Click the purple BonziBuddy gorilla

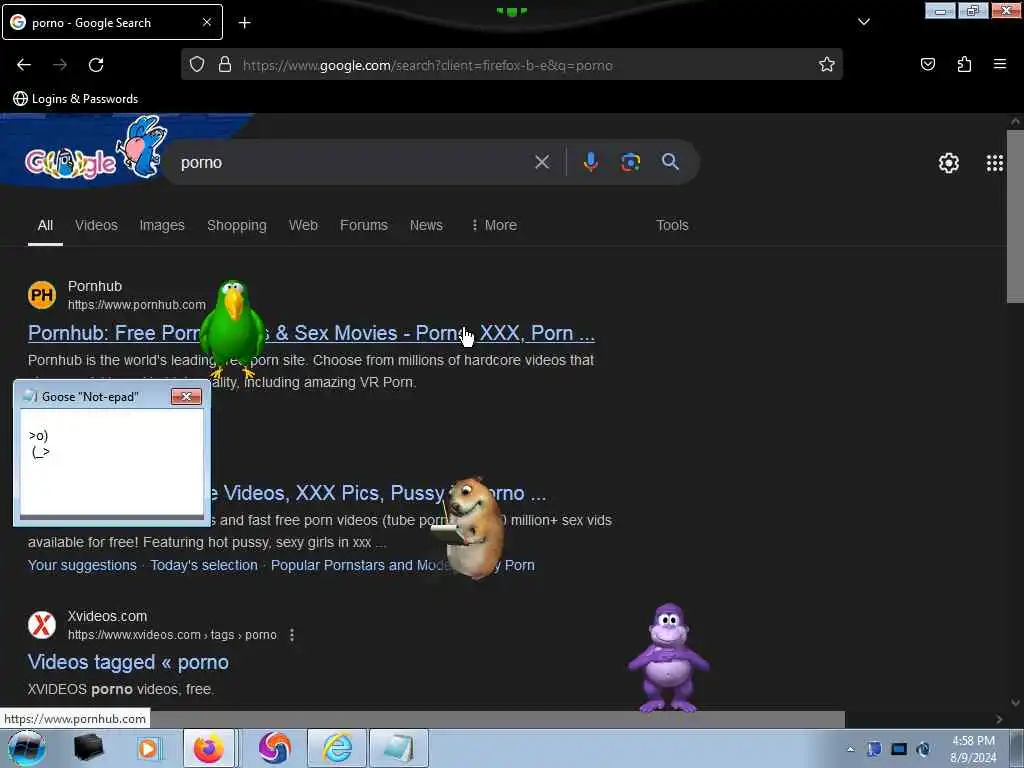pyautogui.click(x=668, y=657)
